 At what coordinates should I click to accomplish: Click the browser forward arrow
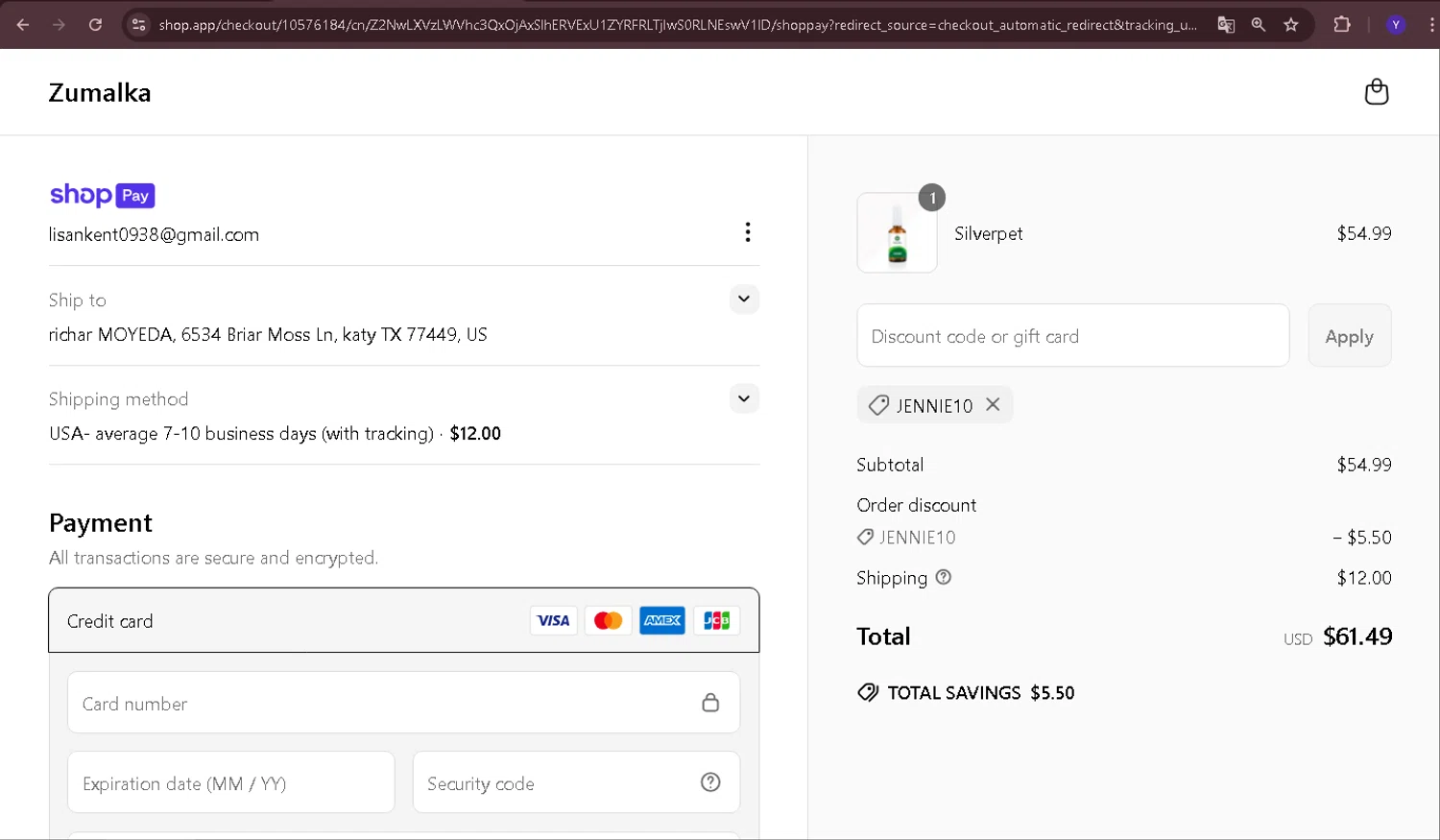(x=59, y=25)
